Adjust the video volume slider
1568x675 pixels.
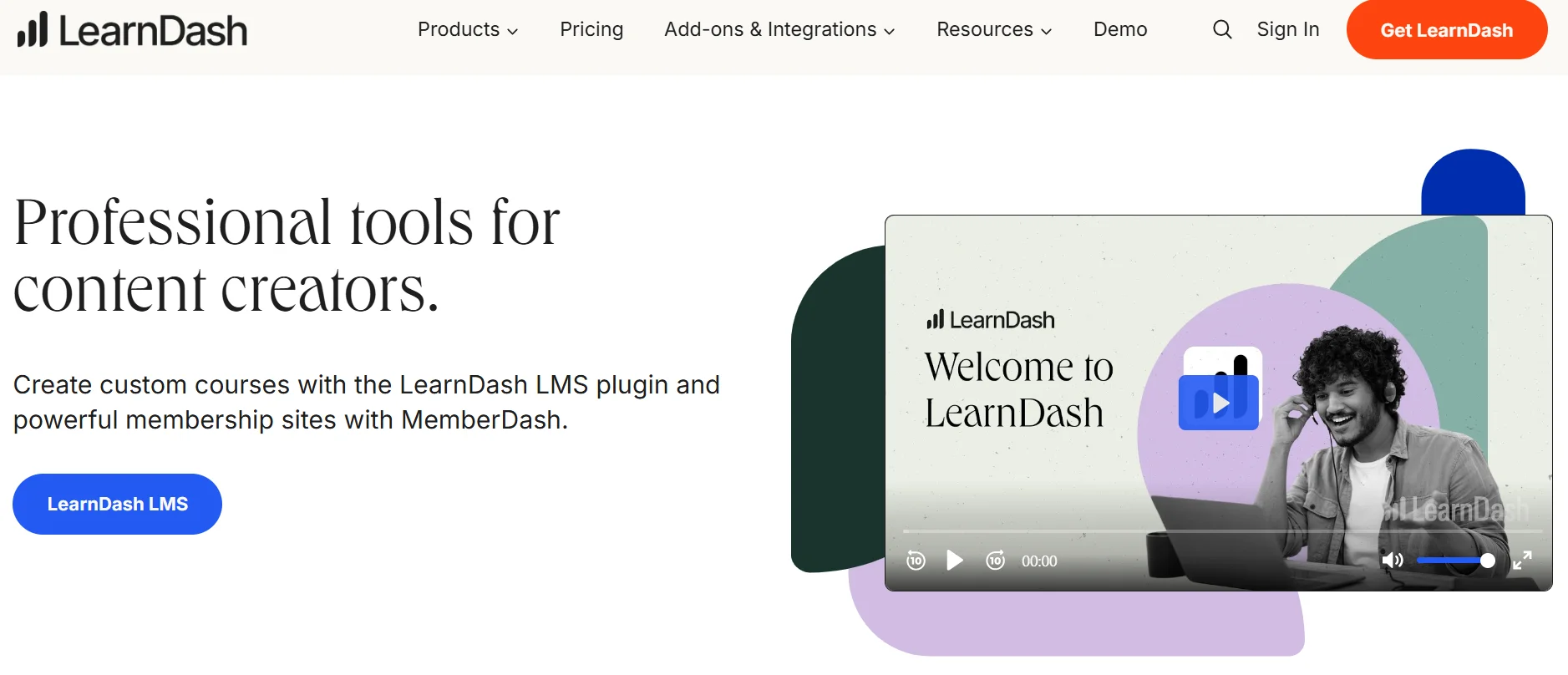pos(1455,561)
